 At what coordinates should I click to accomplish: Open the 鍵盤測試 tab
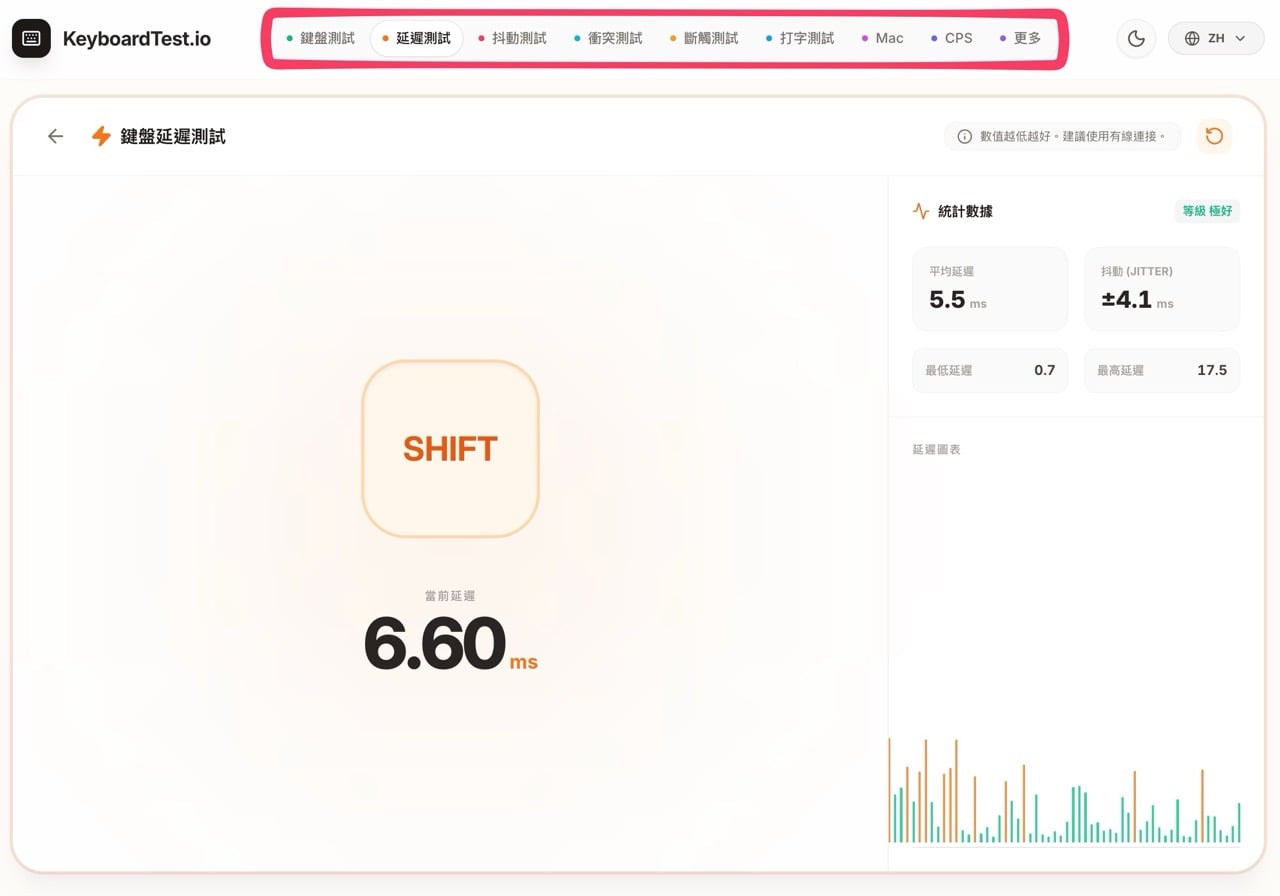pyautogui.click(x=320, y=38)
